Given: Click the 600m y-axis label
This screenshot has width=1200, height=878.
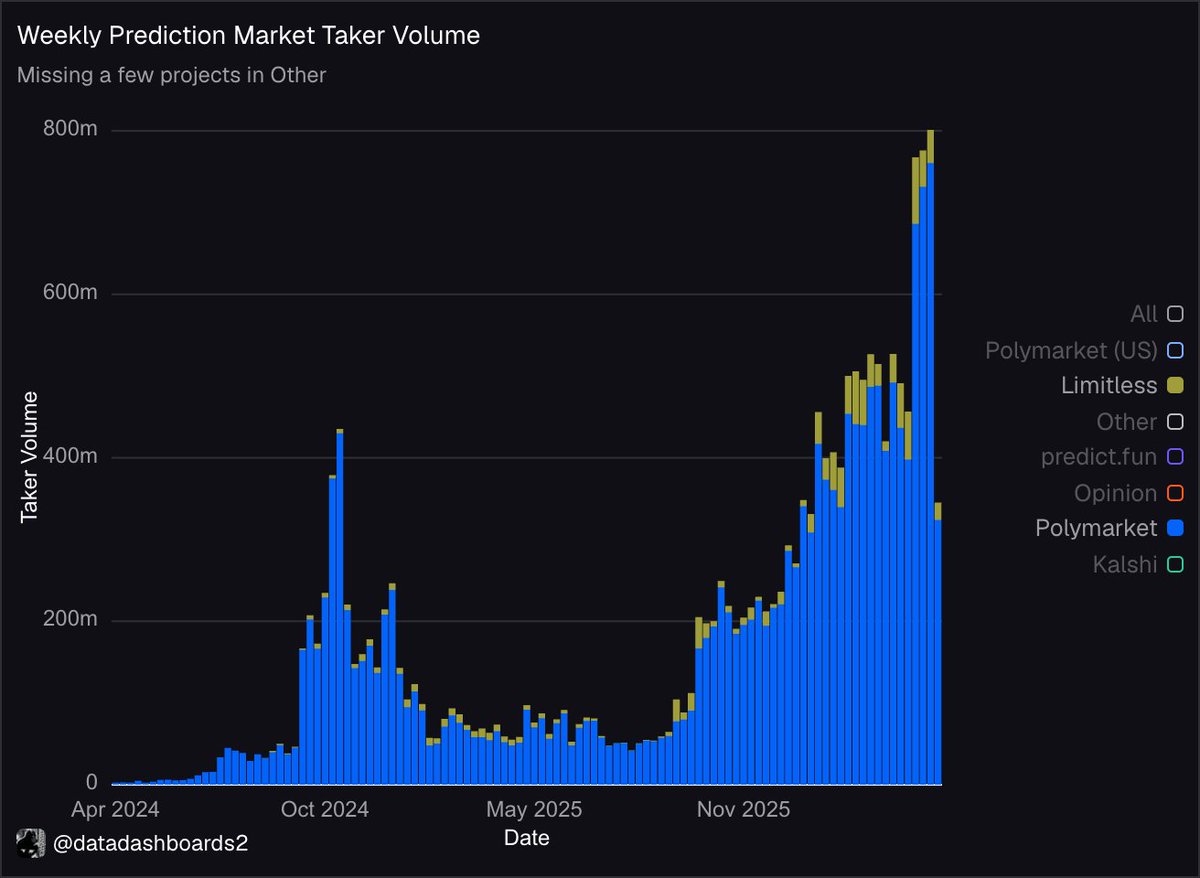Looking at the screenshot, I should point(69,293).
